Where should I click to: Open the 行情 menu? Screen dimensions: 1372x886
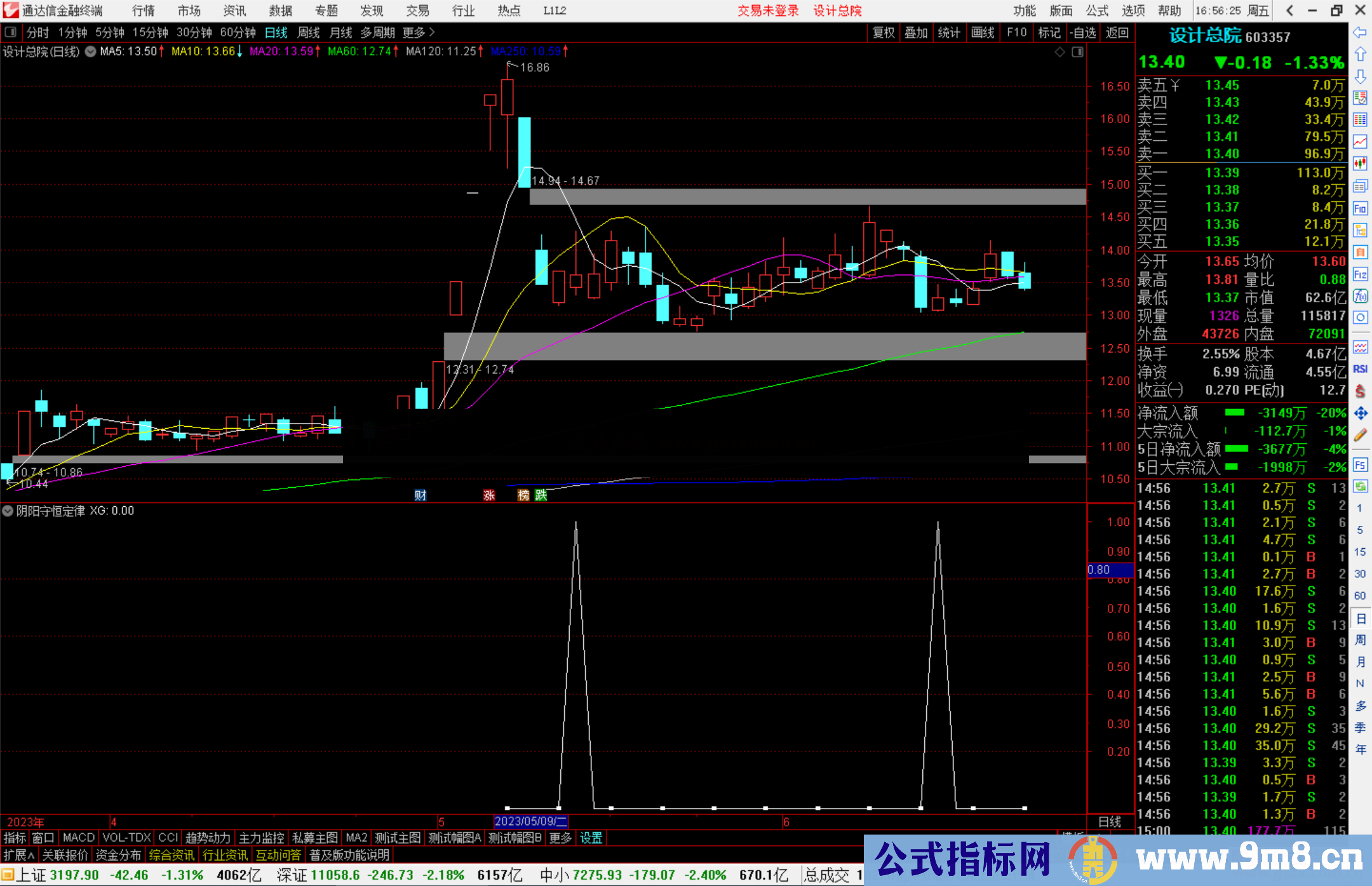pos(144,11)
